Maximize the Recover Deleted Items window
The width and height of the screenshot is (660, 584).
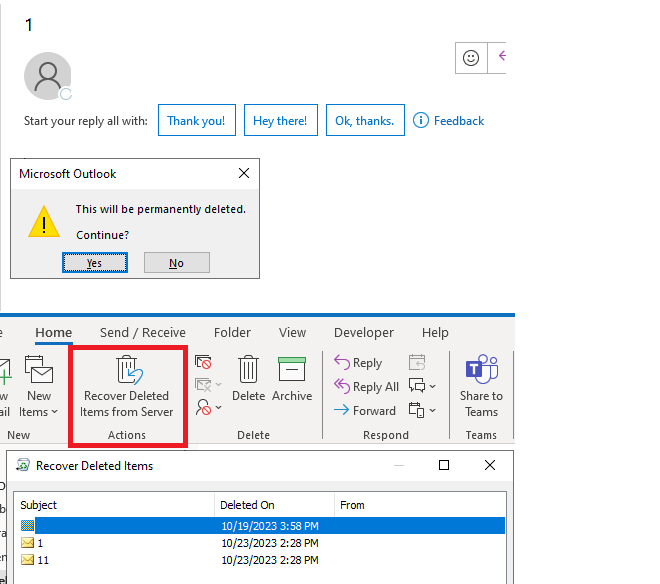point(444,465)
